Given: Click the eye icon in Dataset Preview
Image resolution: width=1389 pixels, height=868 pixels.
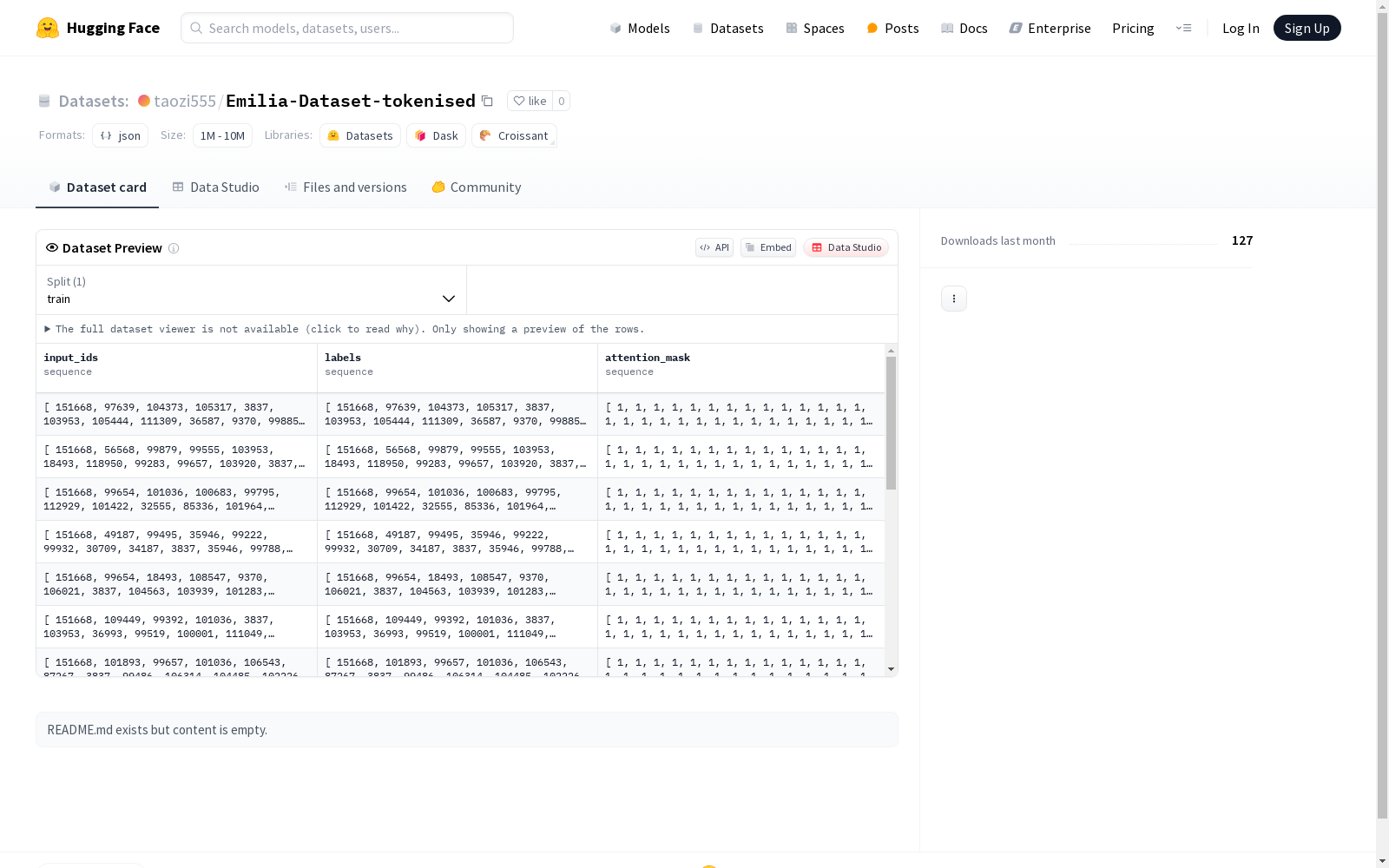Looking at the screenshot, I should 52,247.
